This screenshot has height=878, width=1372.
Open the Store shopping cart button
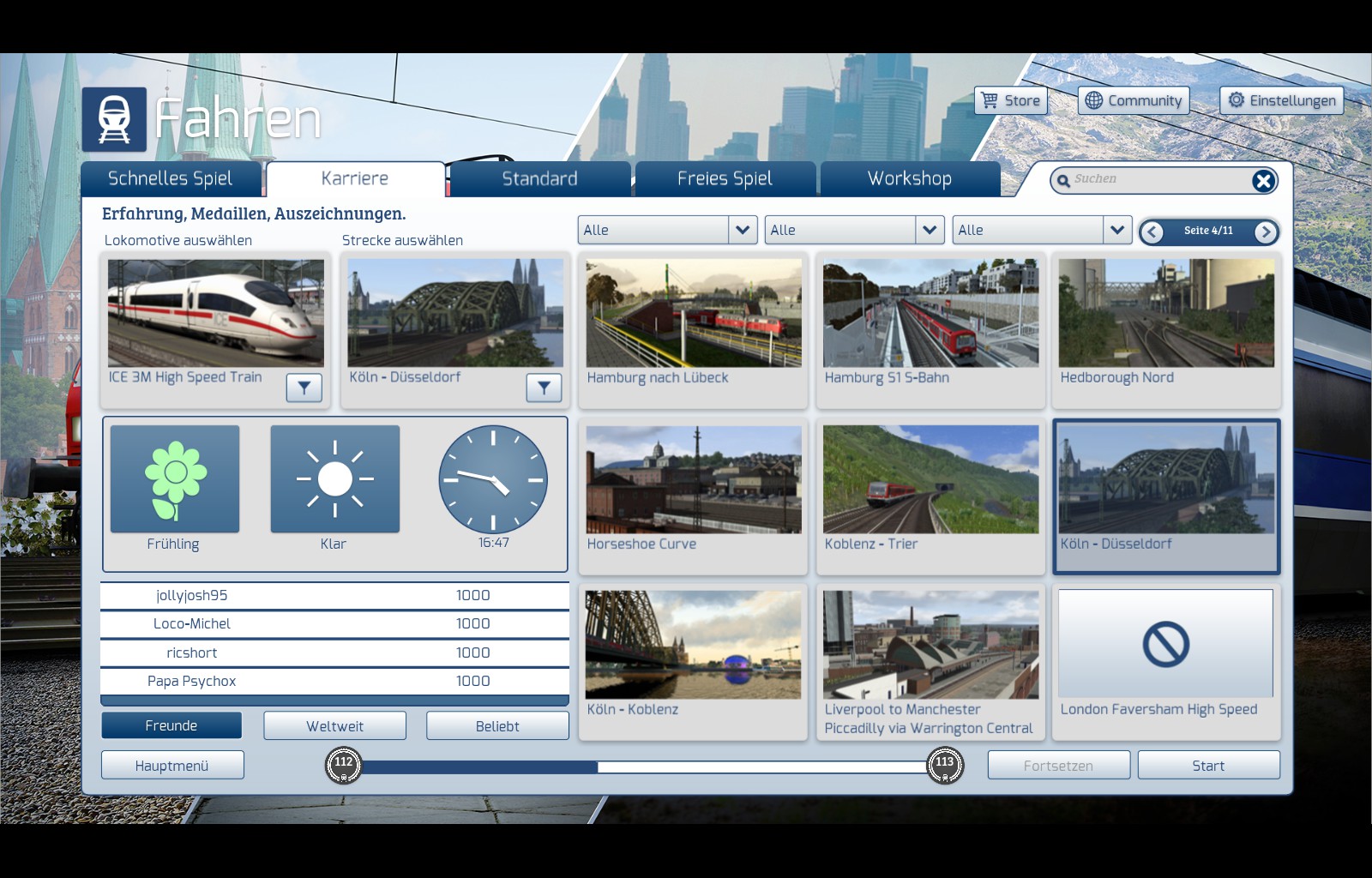1011,100
